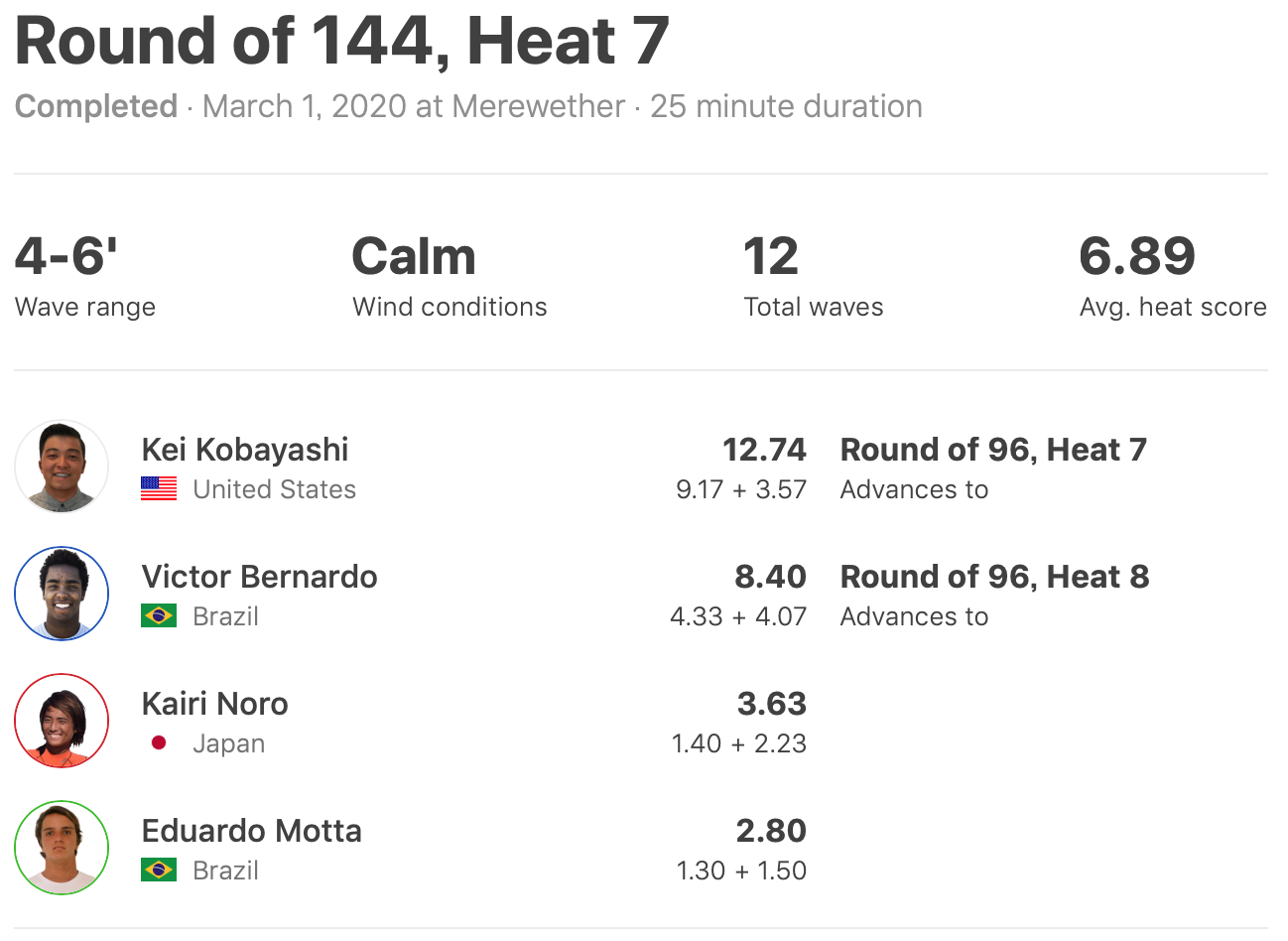Open Round of 96, Heat 7 link
Image resolution: width=1288 pixels, height=941 pixels.
tap(993, 450)
